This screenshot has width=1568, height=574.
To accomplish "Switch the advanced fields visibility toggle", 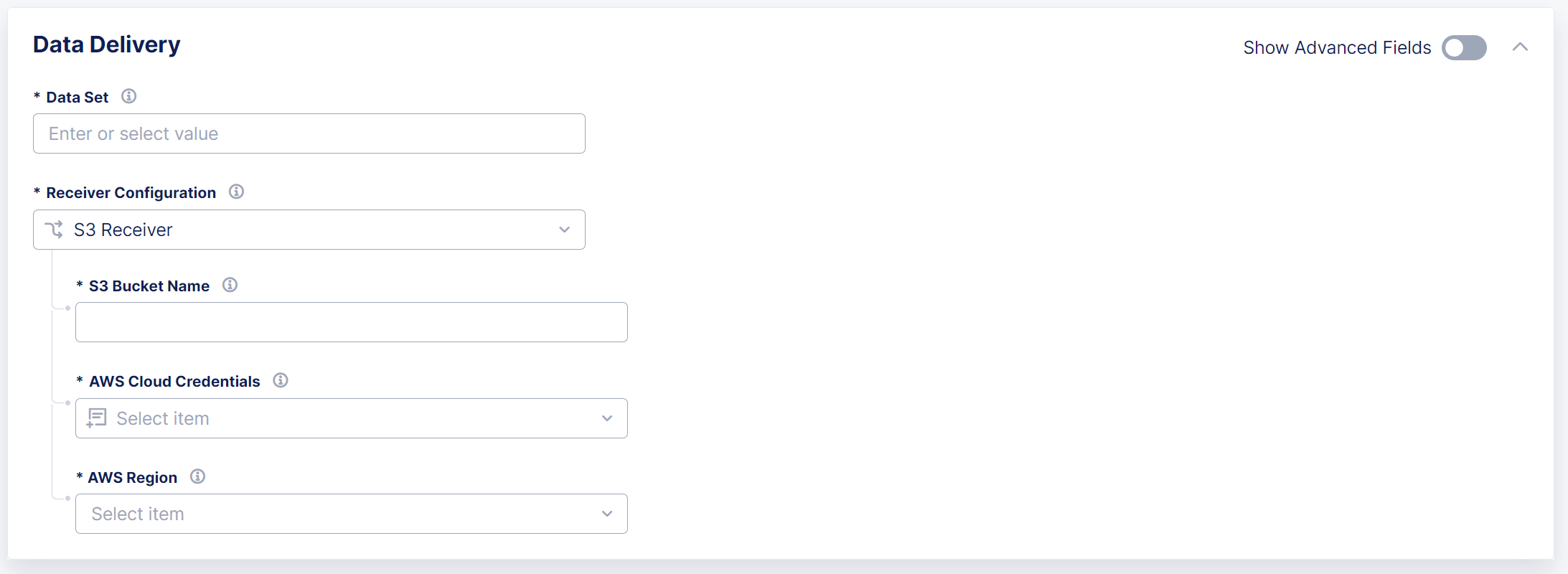I will coord(1463,47).
